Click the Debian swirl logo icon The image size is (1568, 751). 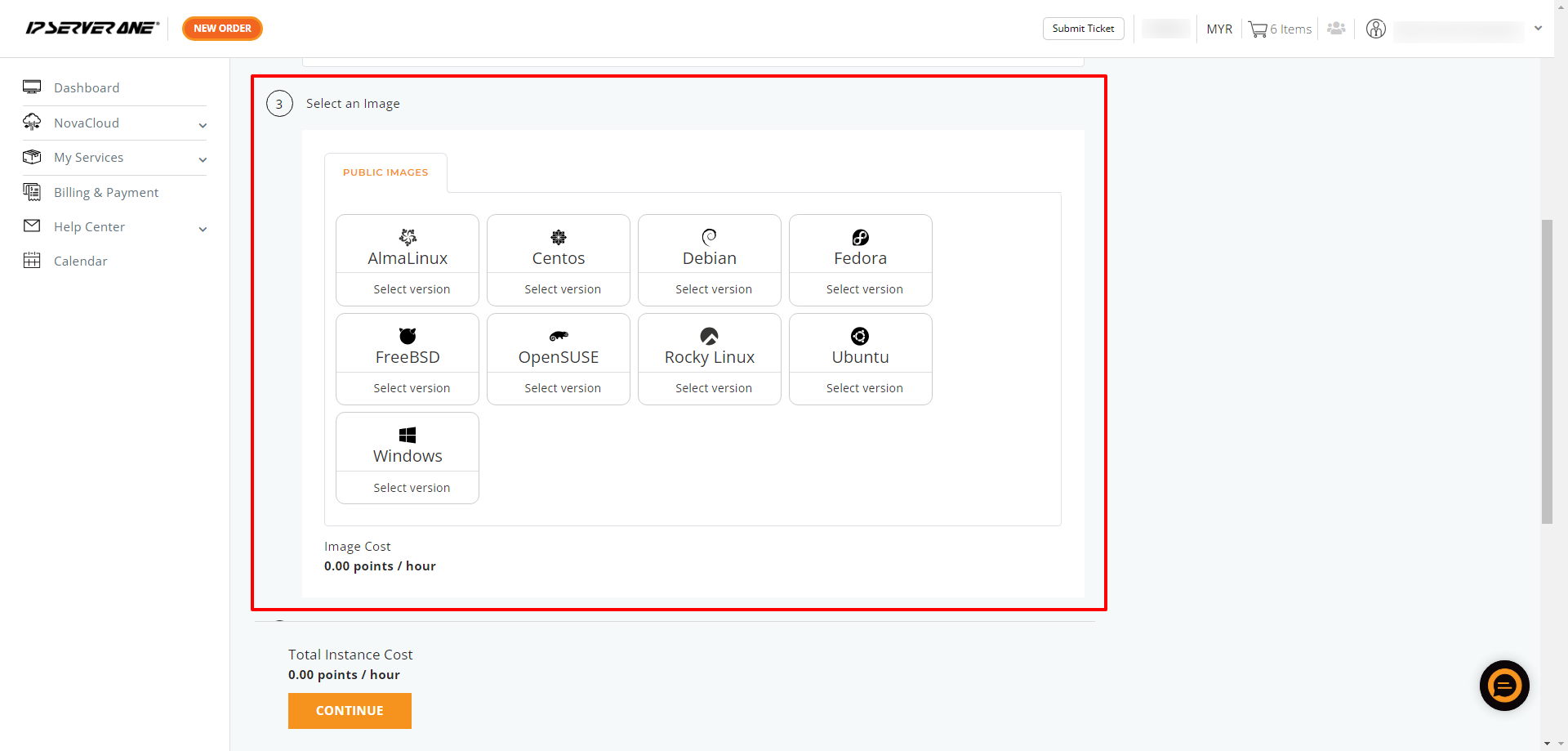coord(710,237)
